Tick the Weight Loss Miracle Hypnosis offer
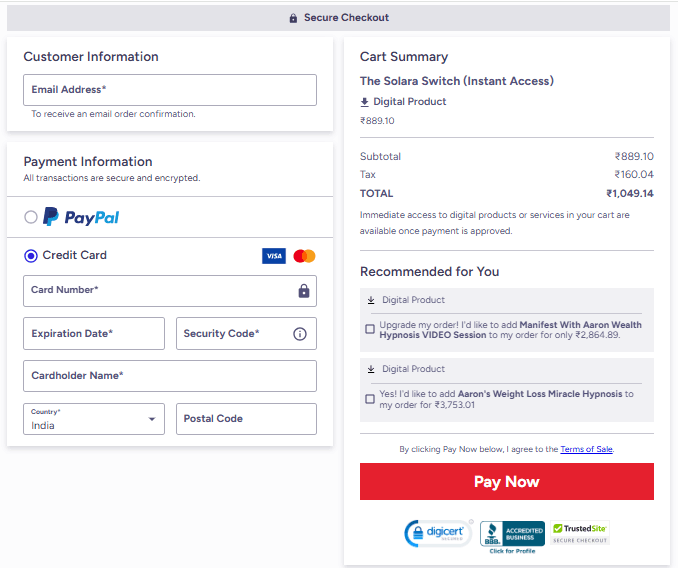The height and width of the screenshot is (568, 678). [x=370, y=399]
